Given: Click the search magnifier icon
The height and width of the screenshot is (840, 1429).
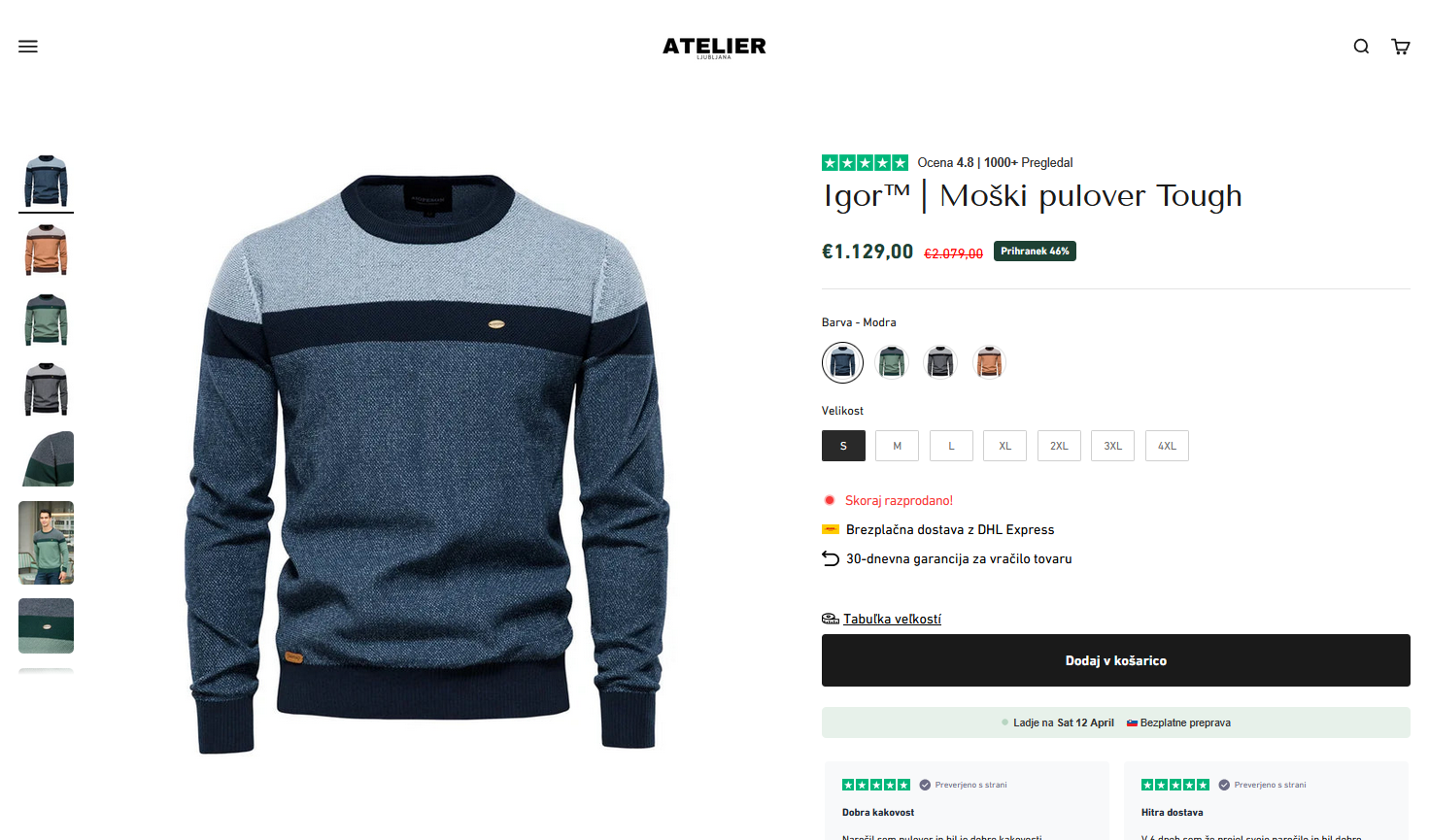Looking at the screenshot, I should click(x=1361, y=47).
